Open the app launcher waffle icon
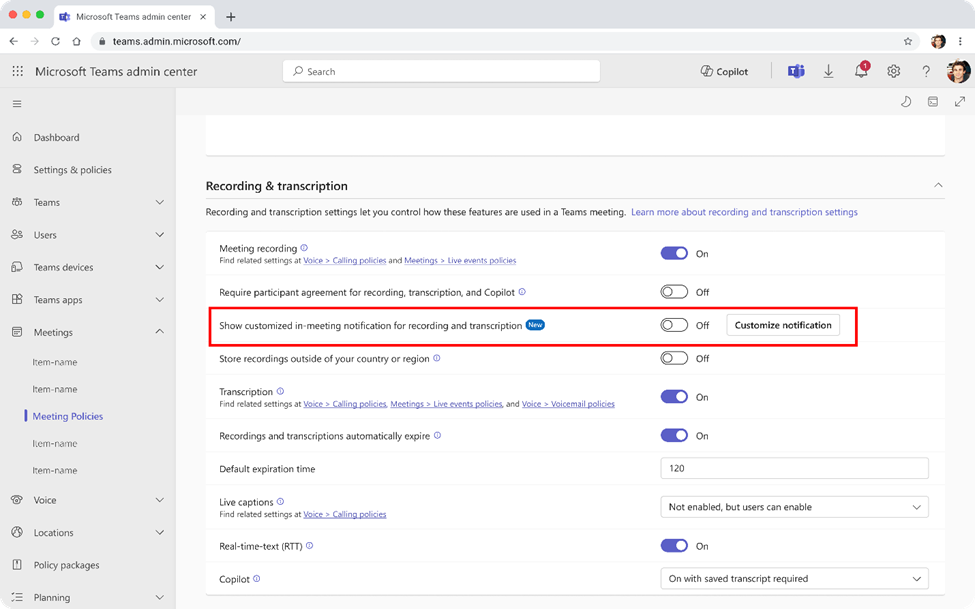Image resolution: width=975 pixels, height=609 pixels. [x=17, y=71]
